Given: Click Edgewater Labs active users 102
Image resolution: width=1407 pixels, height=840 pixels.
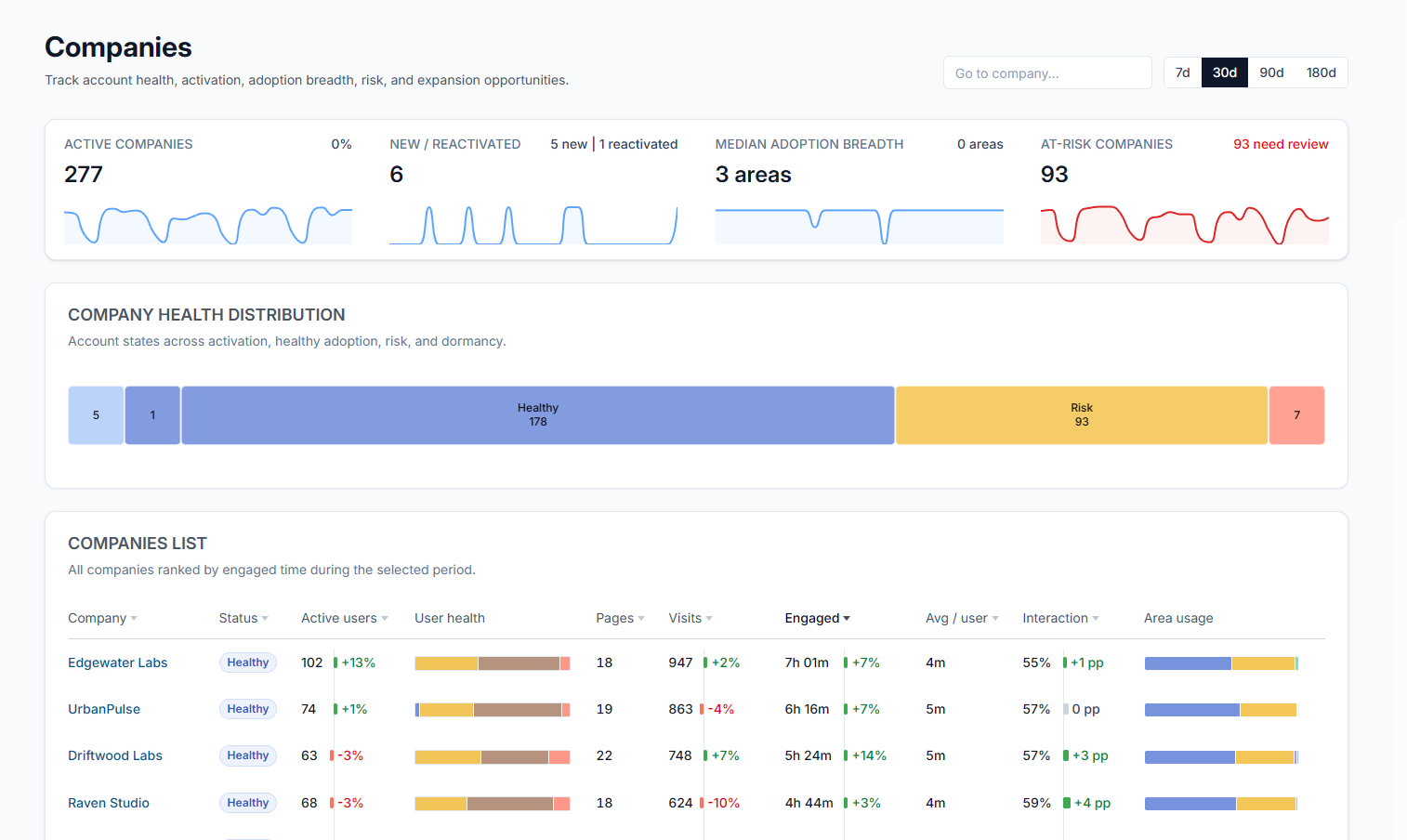Looking at the screenshot, I should pyautogui.click(x=311, y=663).
